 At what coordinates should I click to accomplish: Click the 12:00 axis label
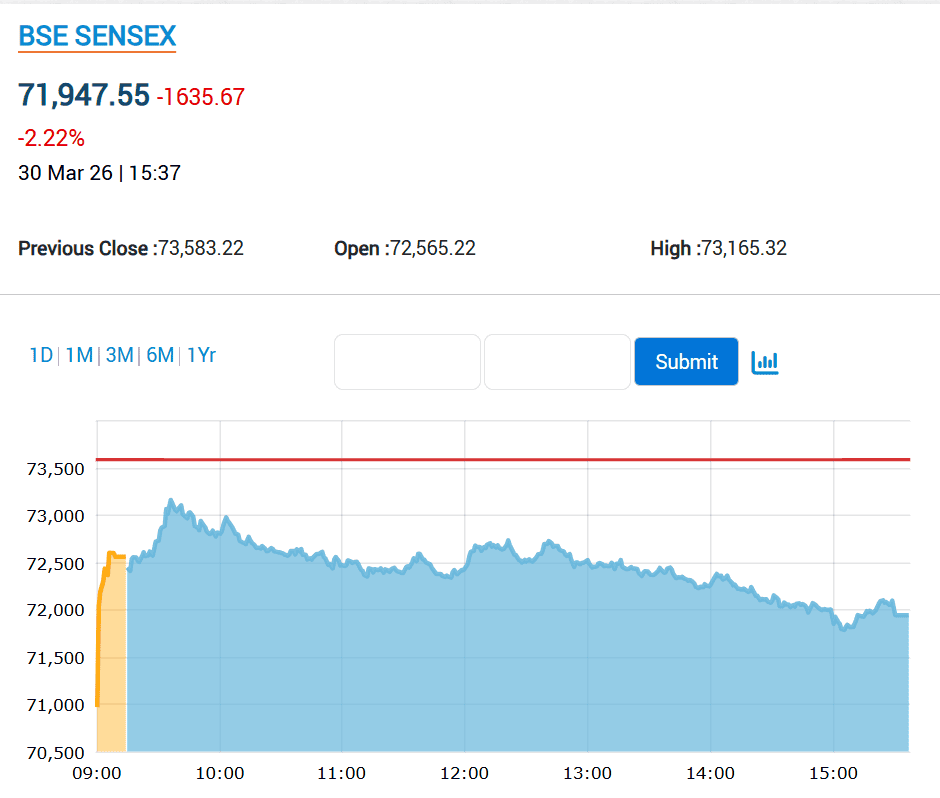(464, 772)
